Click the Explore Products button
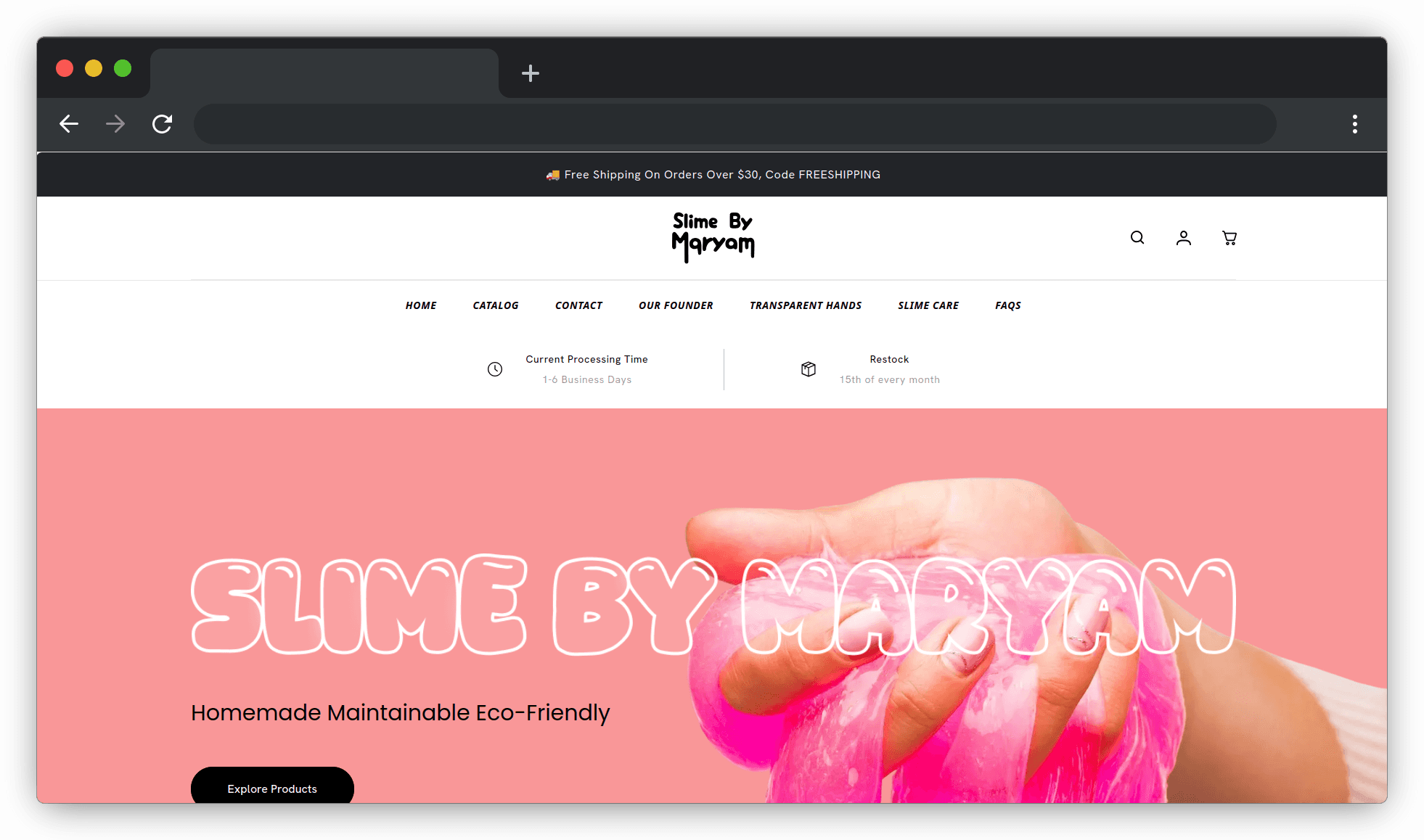 272,785
